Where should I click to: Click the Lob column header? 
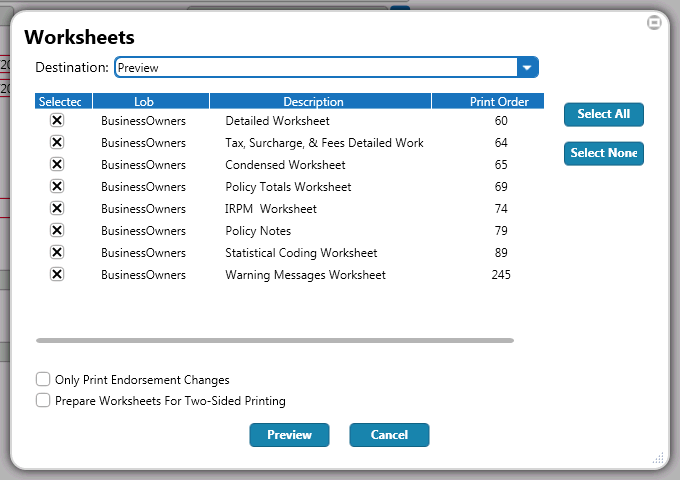[144, 101]
